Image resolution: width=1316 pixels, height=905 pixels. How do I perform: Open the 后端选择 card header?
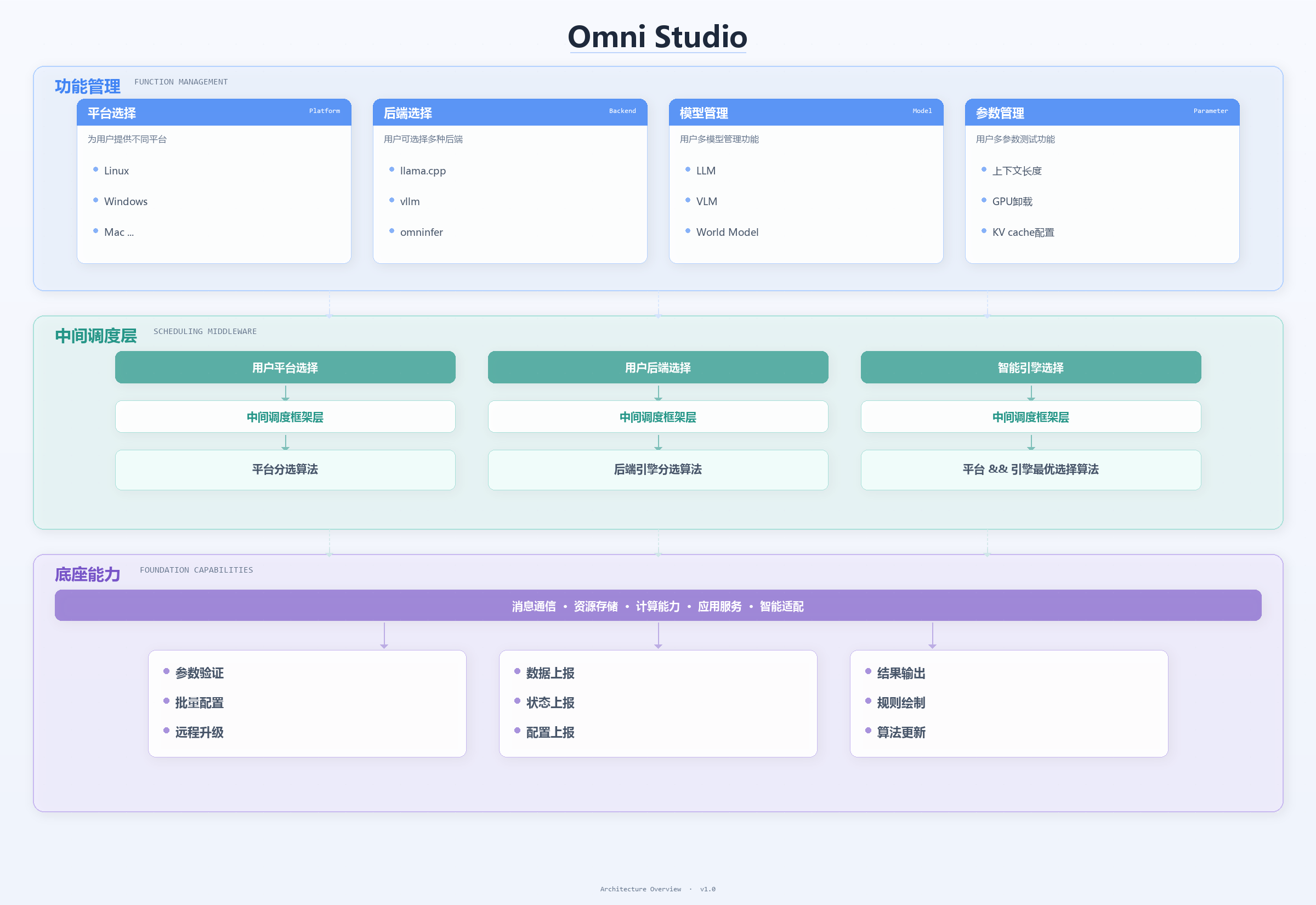[x=509, y=112]
